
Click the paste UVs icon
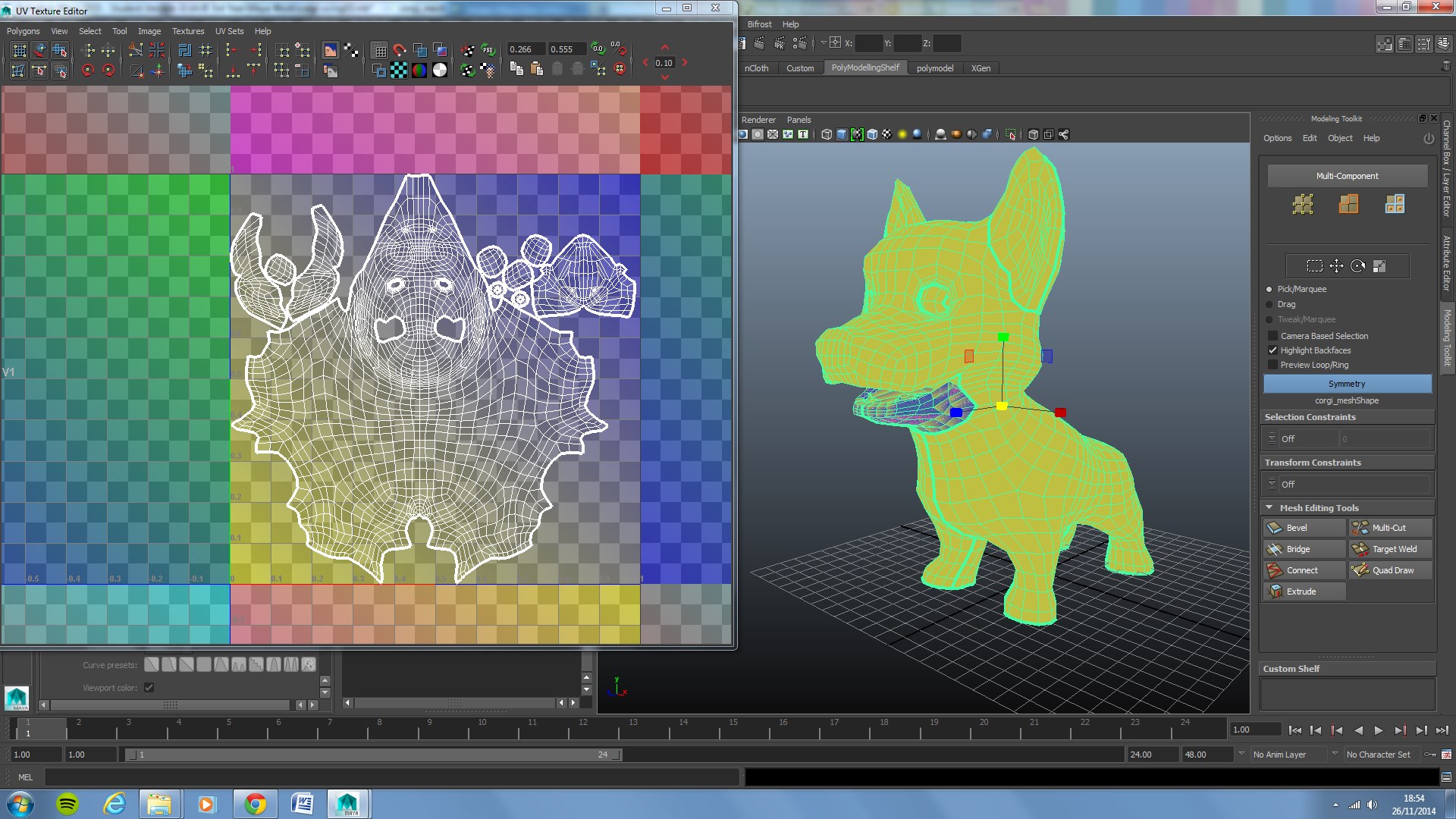537,69
